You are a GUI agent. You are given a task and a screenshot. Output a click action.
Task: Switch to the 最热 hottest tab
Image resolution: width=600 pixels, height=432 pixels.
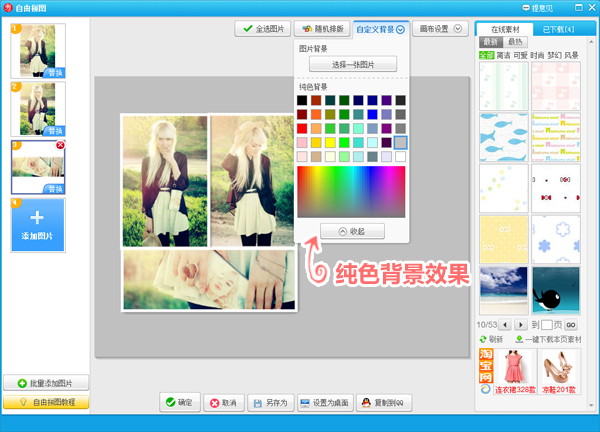(x=515, y=42)
